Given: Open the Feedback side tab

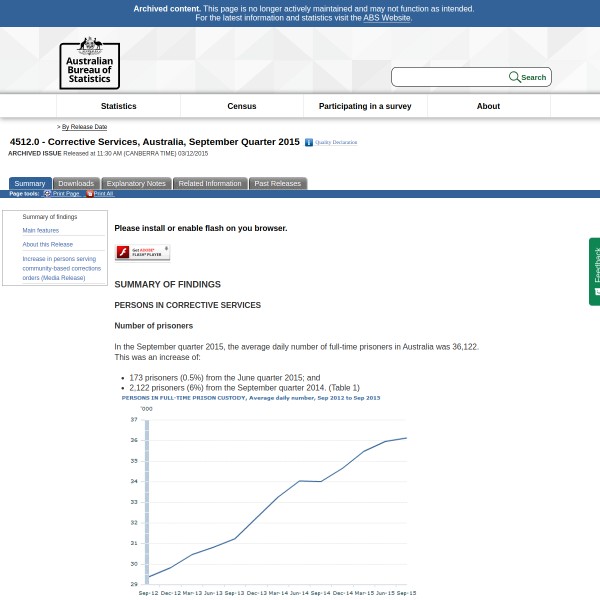Looking at the screenshot, I should (595, 270).
